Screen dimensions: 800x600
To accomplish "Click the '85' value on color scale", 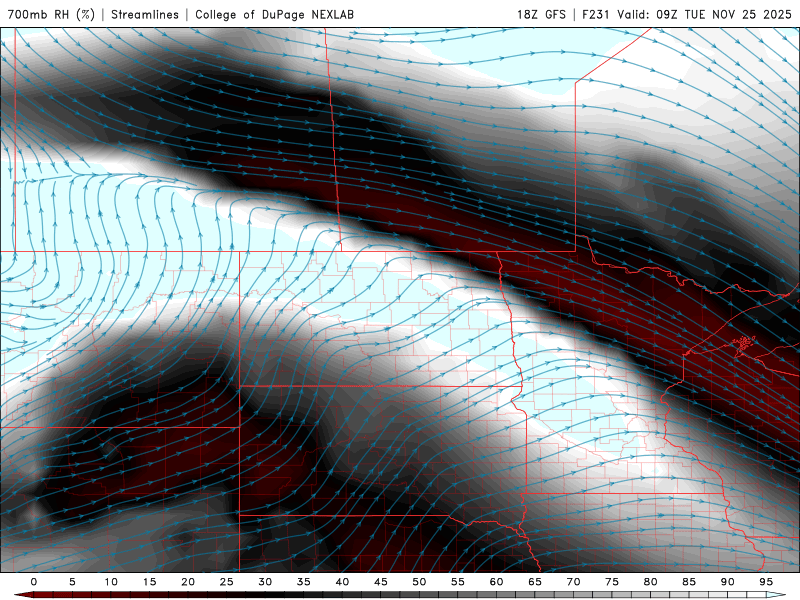I will tap(689, 582).
